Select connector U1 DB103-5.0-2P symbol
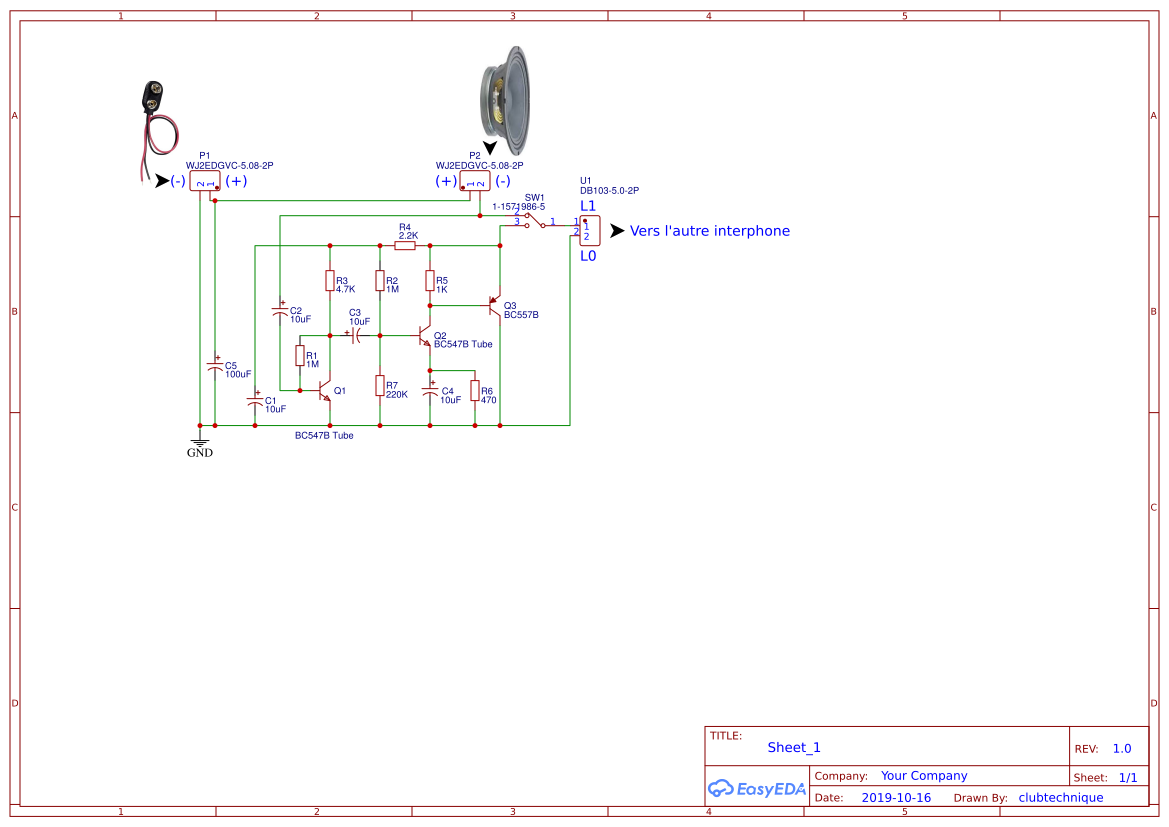The width and height of the screenshot is (1169, 827). [x=588, y=230]
